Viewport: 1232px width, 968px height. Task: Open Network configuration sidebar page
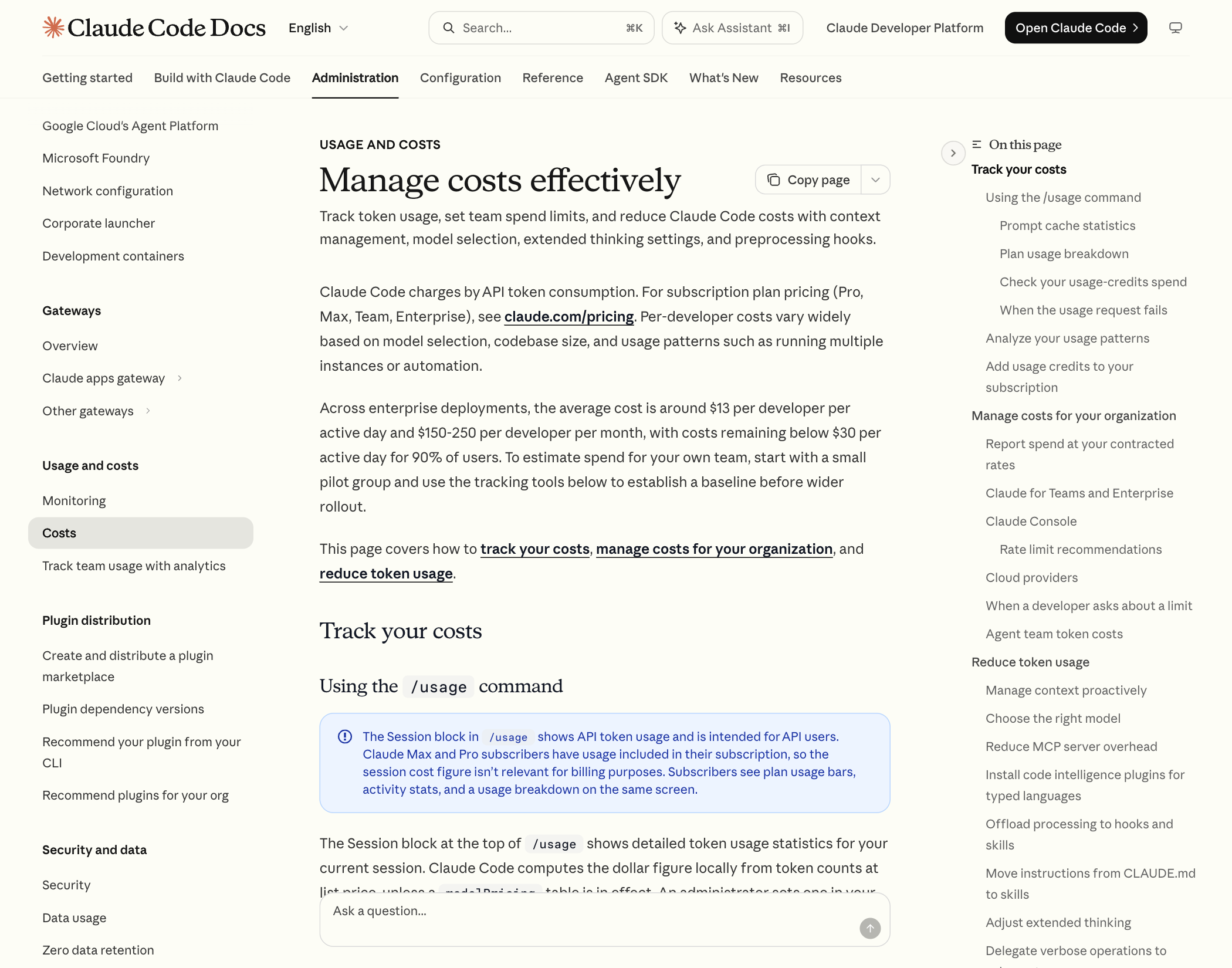[107, 191]
